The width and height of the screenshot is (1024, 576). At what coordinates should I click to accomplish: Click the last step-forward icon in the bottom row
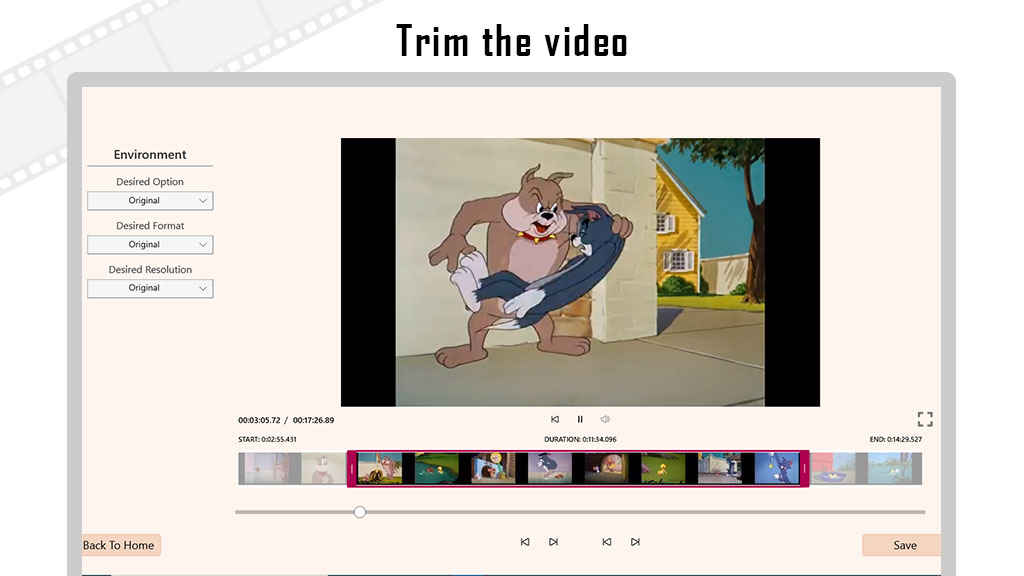click(635, 542)
